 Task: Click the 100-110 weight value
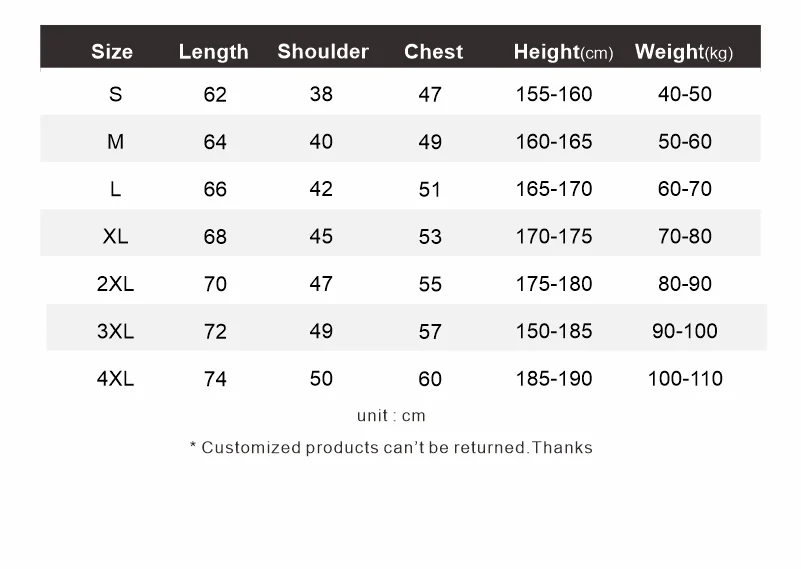click(685, 379)
